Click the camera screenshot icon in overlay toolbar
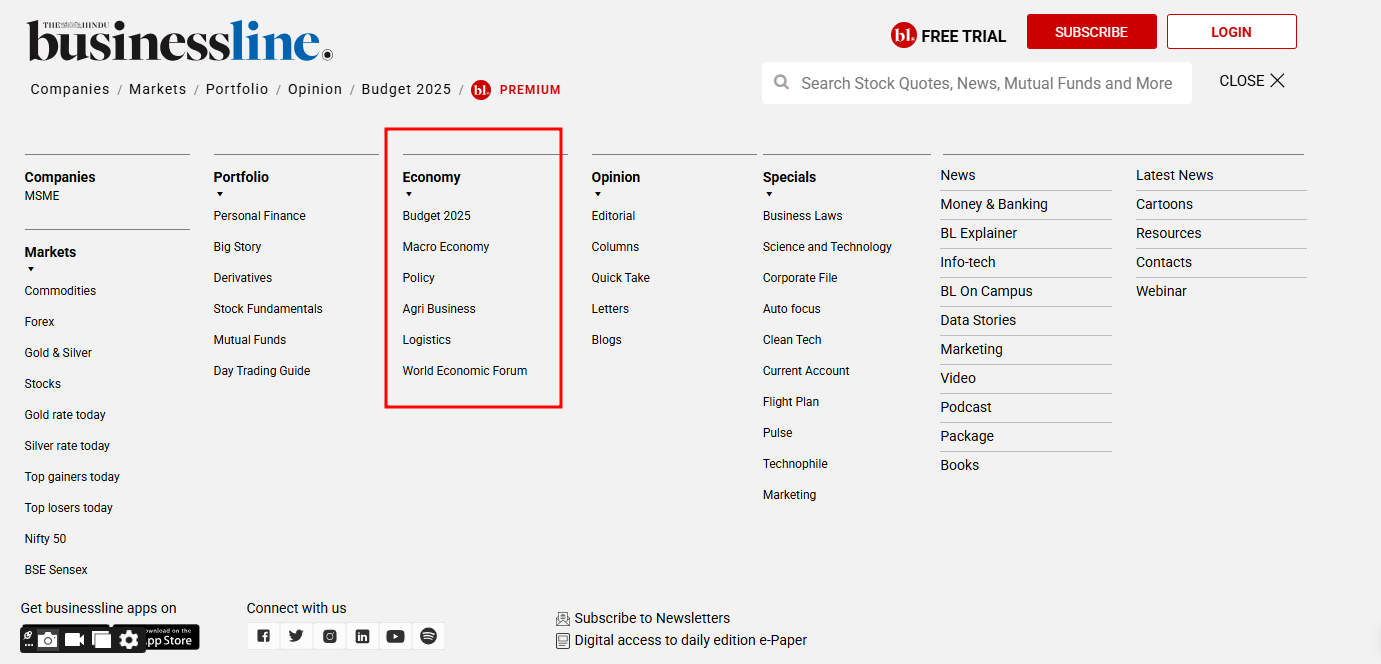This screenshot has width=1381, height=664. pos(48,639)
